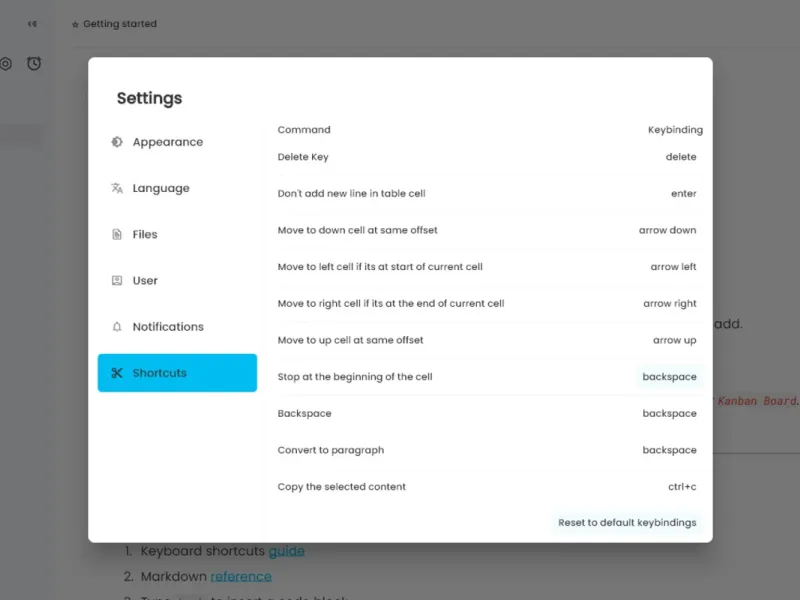
Task: Click the Getting started page title
Action: click(x=120, y=24)
